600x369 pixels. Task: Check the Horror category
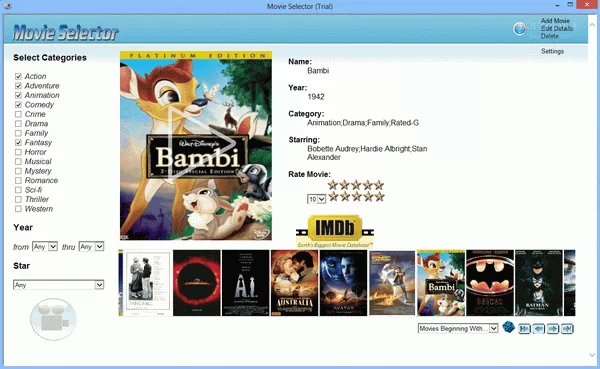[x=18, y=152]
